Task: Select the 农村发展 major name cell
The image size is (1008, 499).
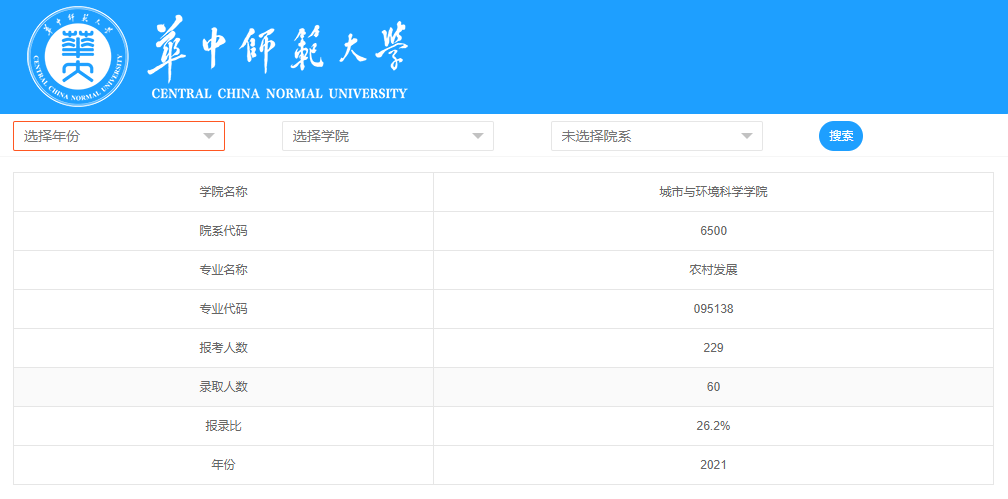Action: [x=713, y=270]
